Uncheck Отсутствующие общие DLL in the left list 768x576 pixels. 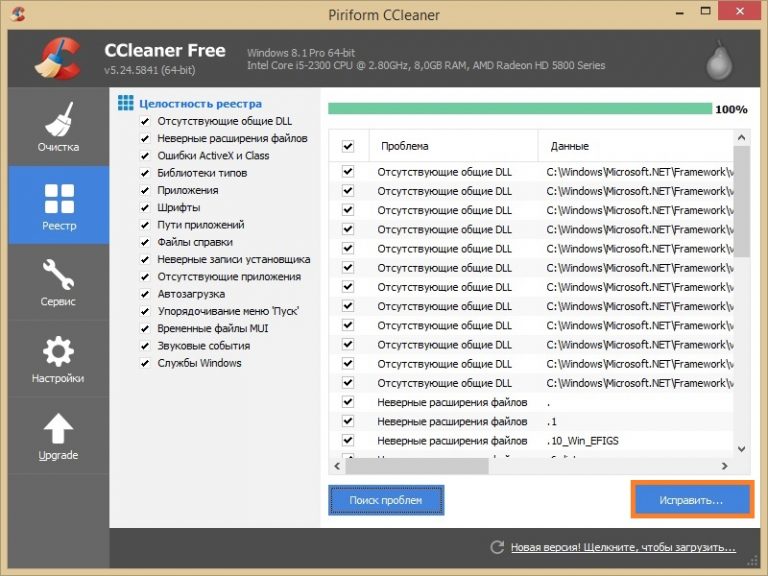coord(145,121)
